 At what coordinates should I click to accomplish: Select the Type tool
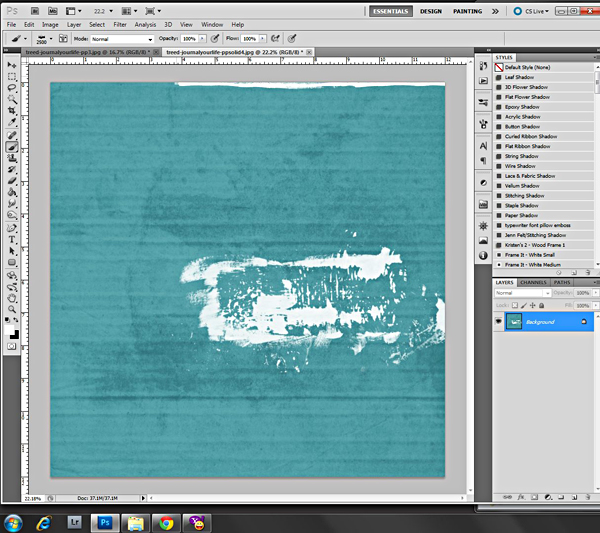tap(12, 240)
